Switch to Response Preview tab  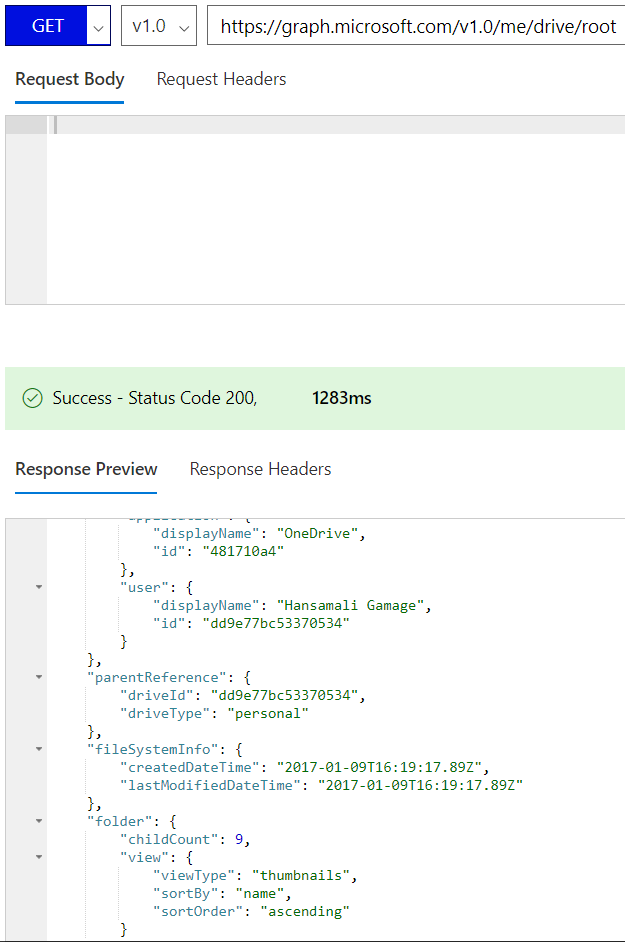[86, 469]
